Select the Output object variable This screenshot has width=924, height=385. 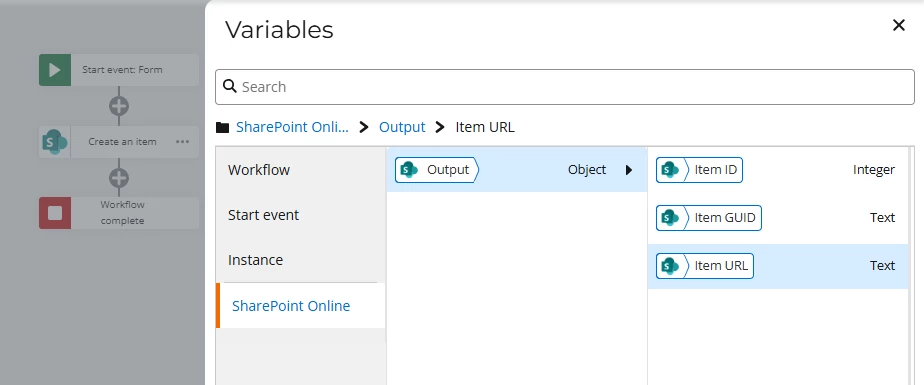(437, 170)
